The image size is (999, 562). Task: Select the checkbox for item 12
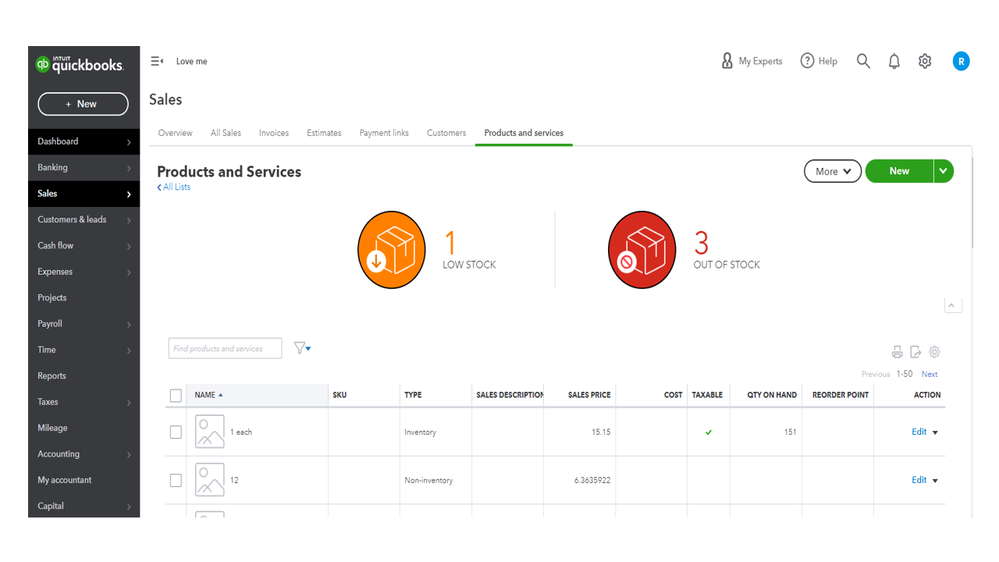[x=176, y=480]
